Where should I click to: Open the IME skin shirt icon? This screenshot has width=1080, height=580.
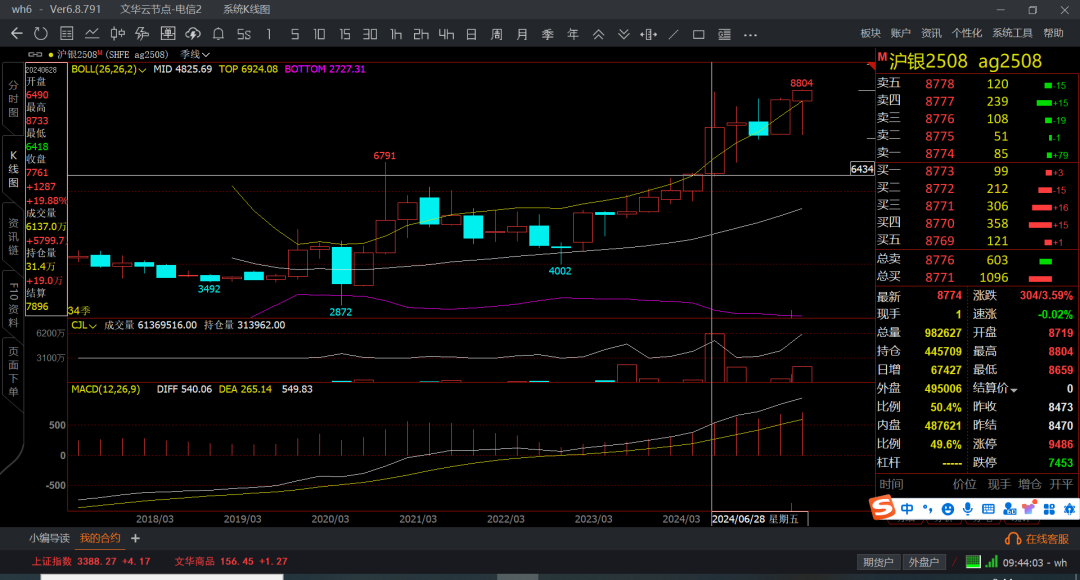coord(1029,509)
